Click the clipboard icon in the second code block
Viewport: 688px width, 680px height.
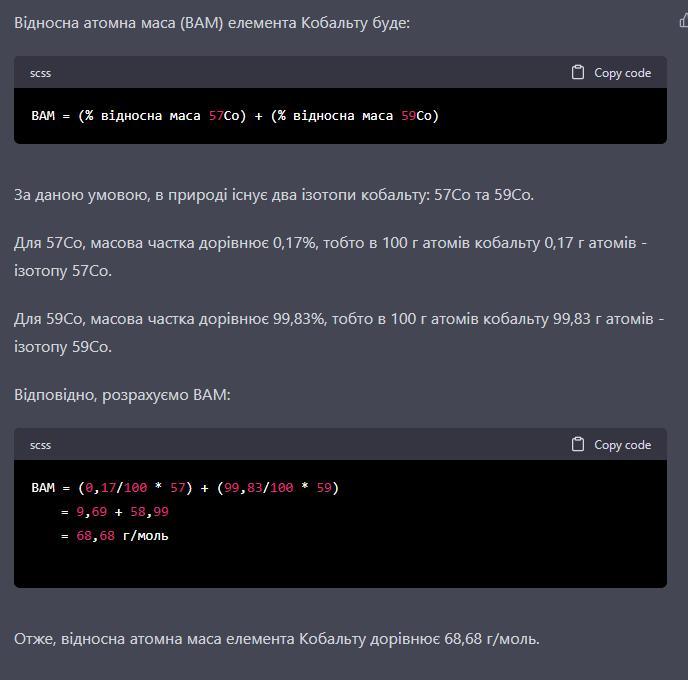[578, 444]
